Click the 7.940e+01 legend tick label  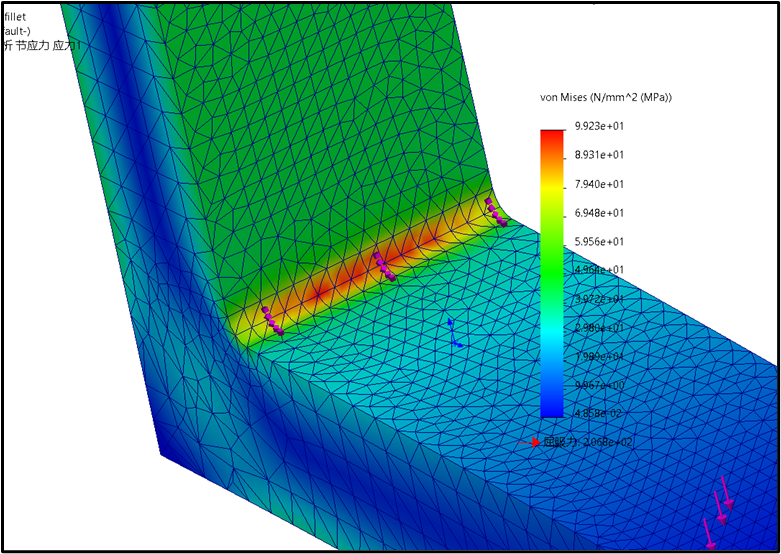pyautogui.click(x=599, y=184)
